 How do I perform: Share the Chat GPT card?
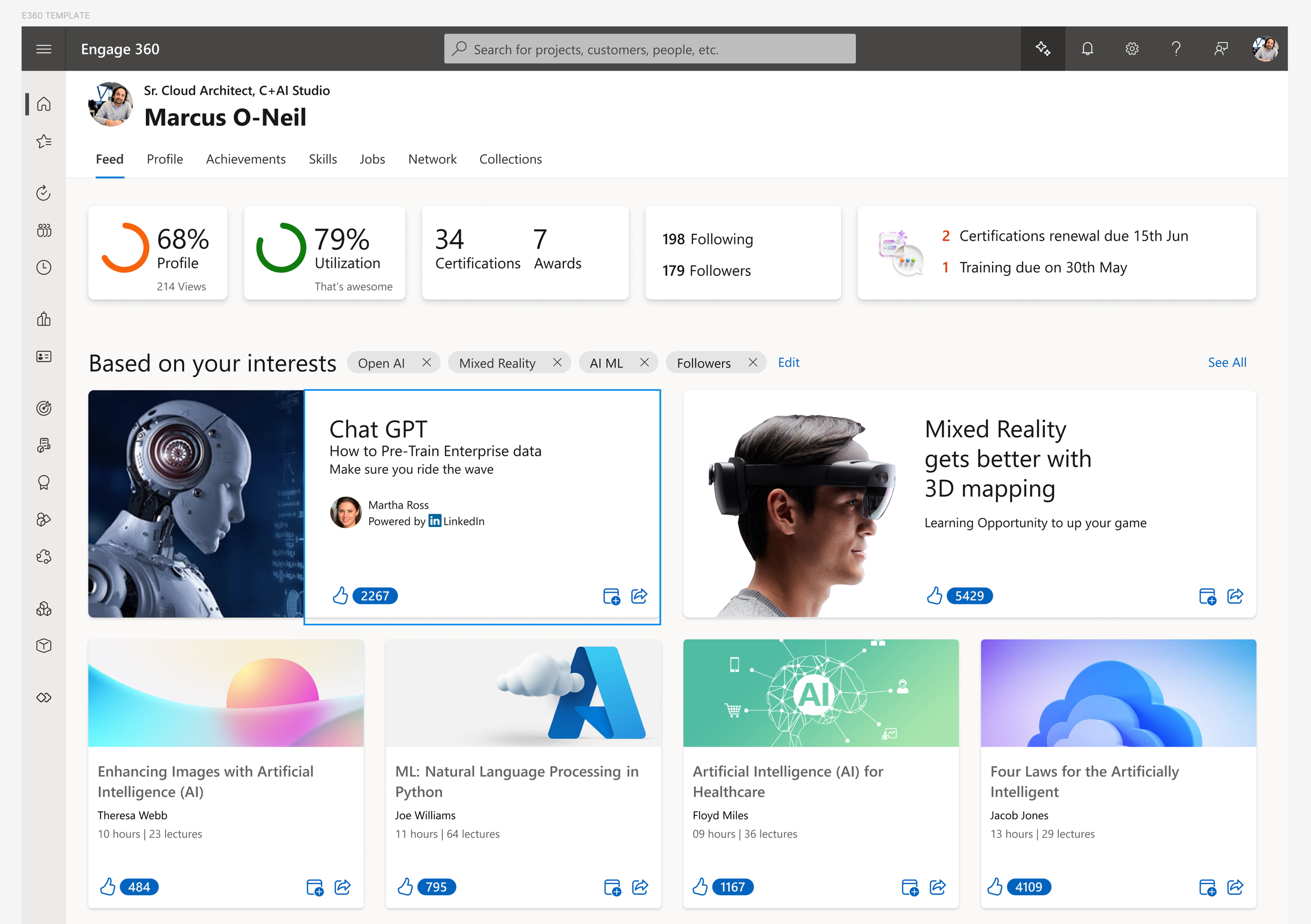pyautogui.click(x=639, y=596)
